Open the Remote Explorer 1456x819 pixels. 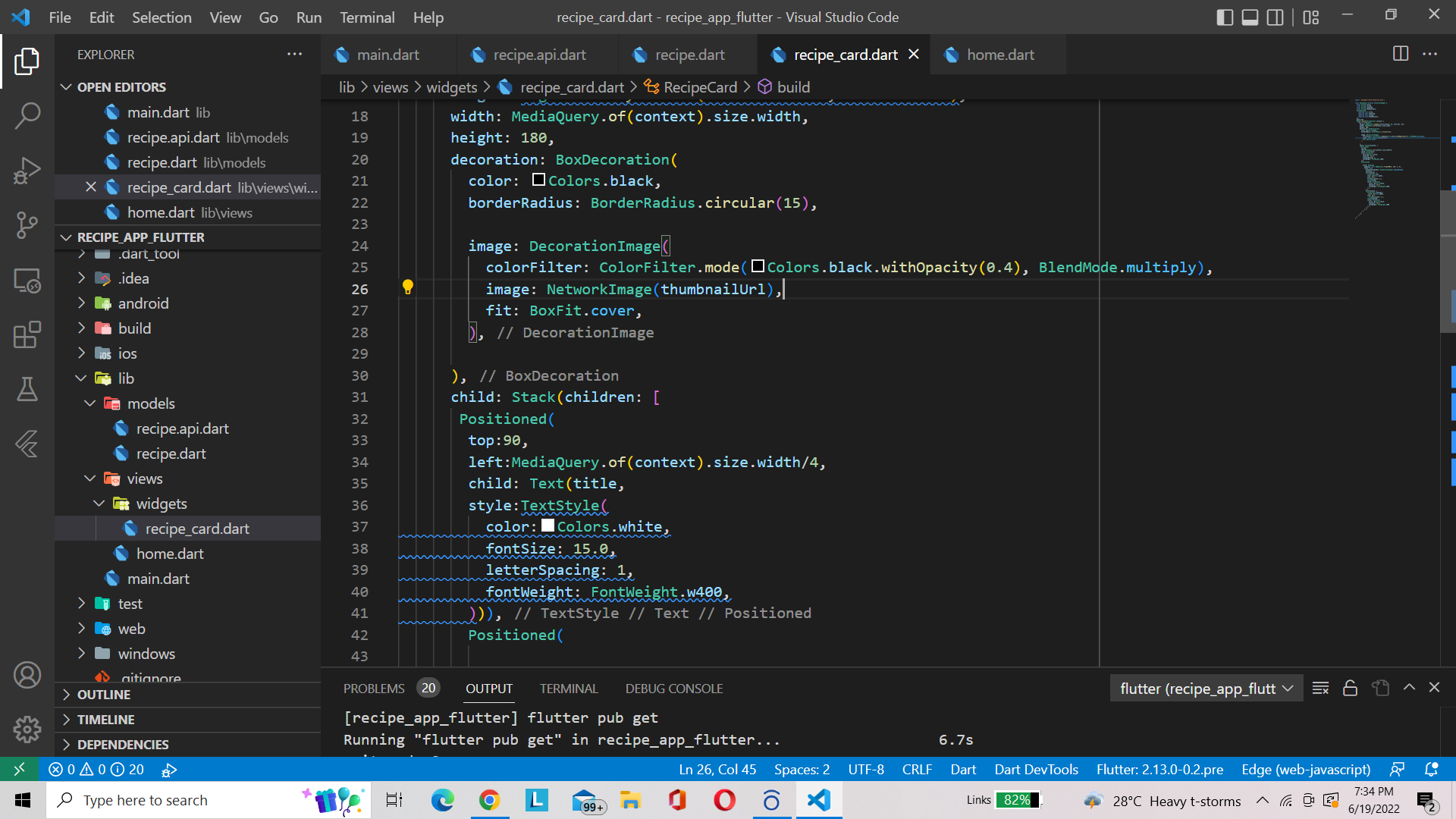click(27, 280)
